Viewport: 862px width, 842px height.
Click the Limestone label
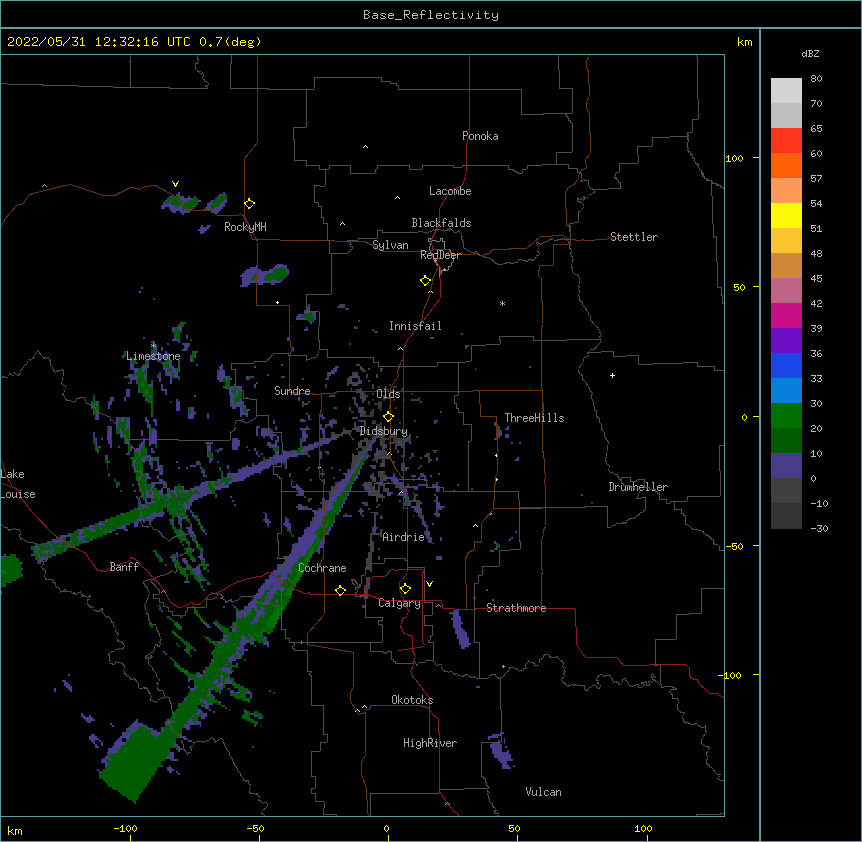[153, 356]
